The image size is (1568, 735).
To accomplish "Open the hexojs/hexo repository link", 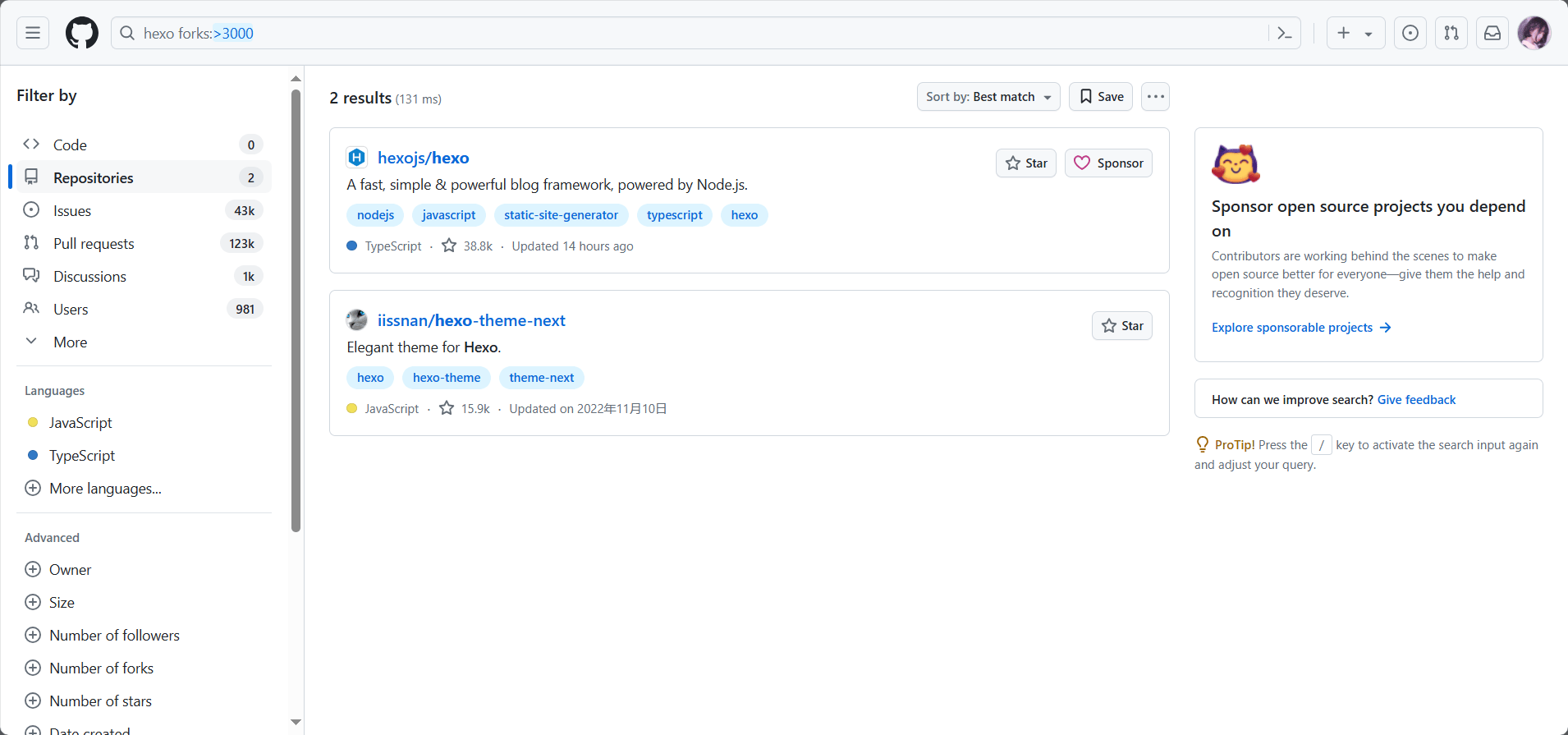I will coord(423,158).
